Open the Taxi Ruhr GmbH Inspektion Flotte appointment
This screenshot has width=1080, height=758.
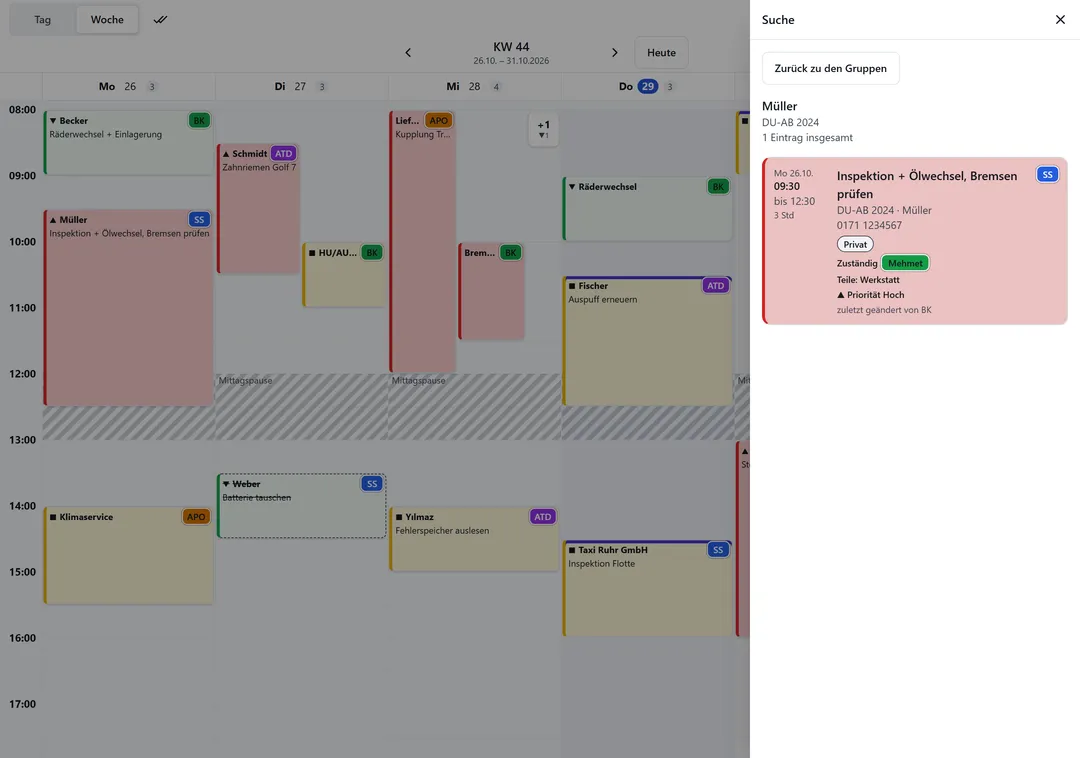point(647,588)
